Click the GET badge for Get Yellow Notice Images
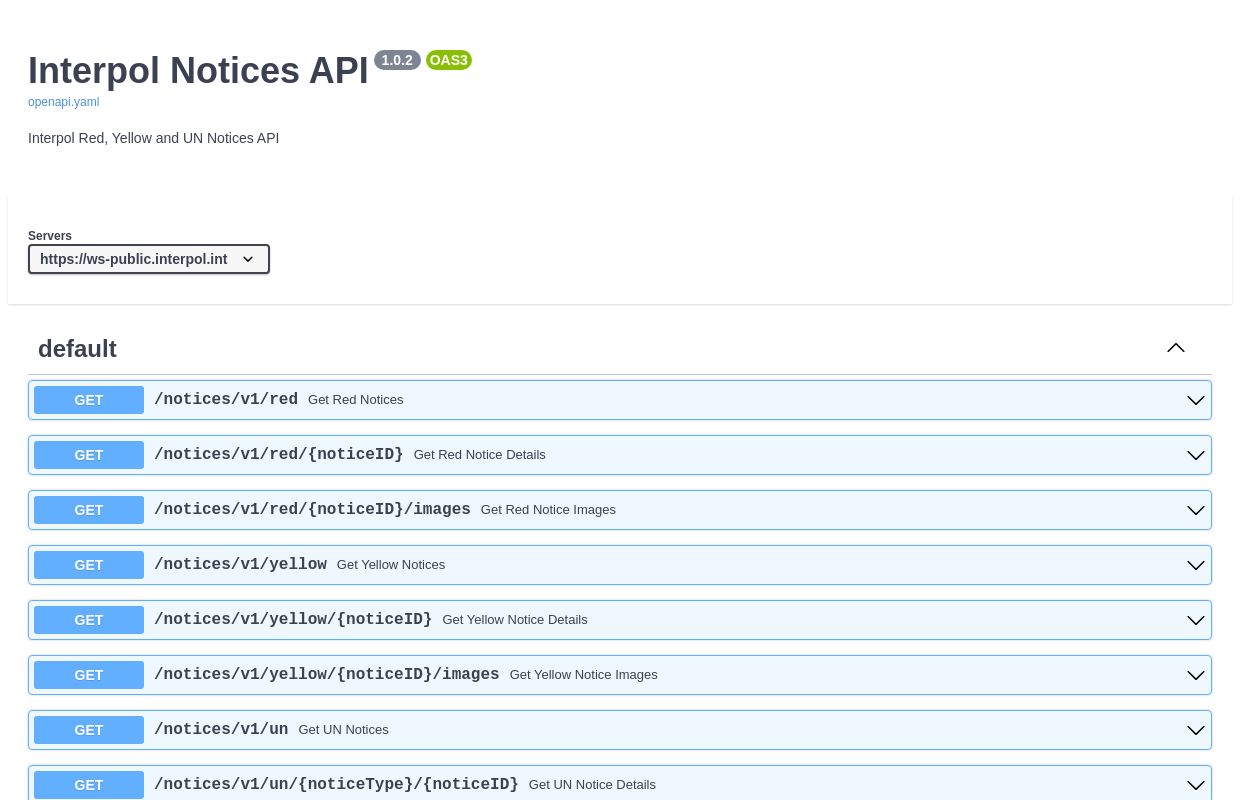This screenshot has width=1240, height=800. click(89, 675)
